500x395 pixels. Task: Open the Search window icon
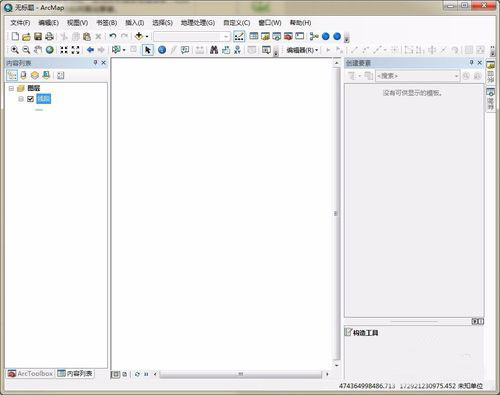(277, 36)
